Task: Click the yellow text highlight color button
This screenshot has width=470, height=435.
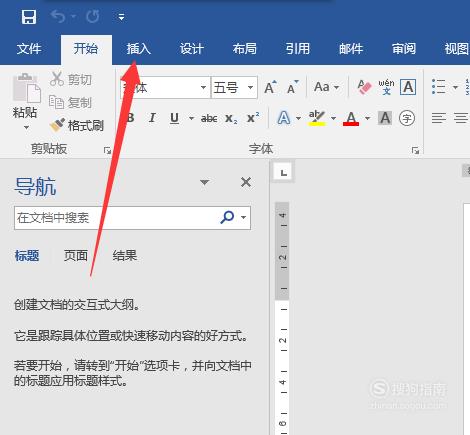Action: pyautogui.click(x=317, y=118)
